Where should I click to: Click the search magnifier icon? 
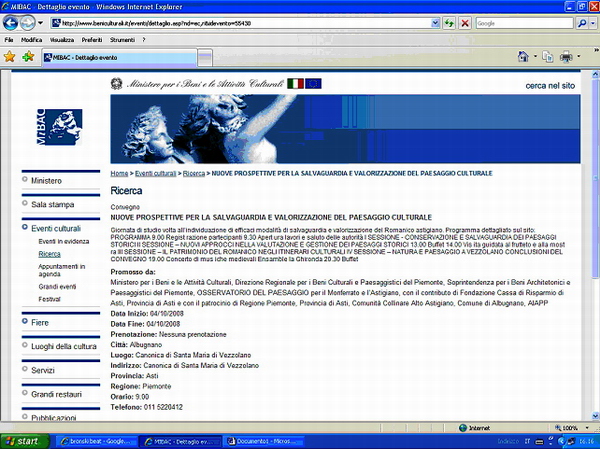tap(582, 23)
